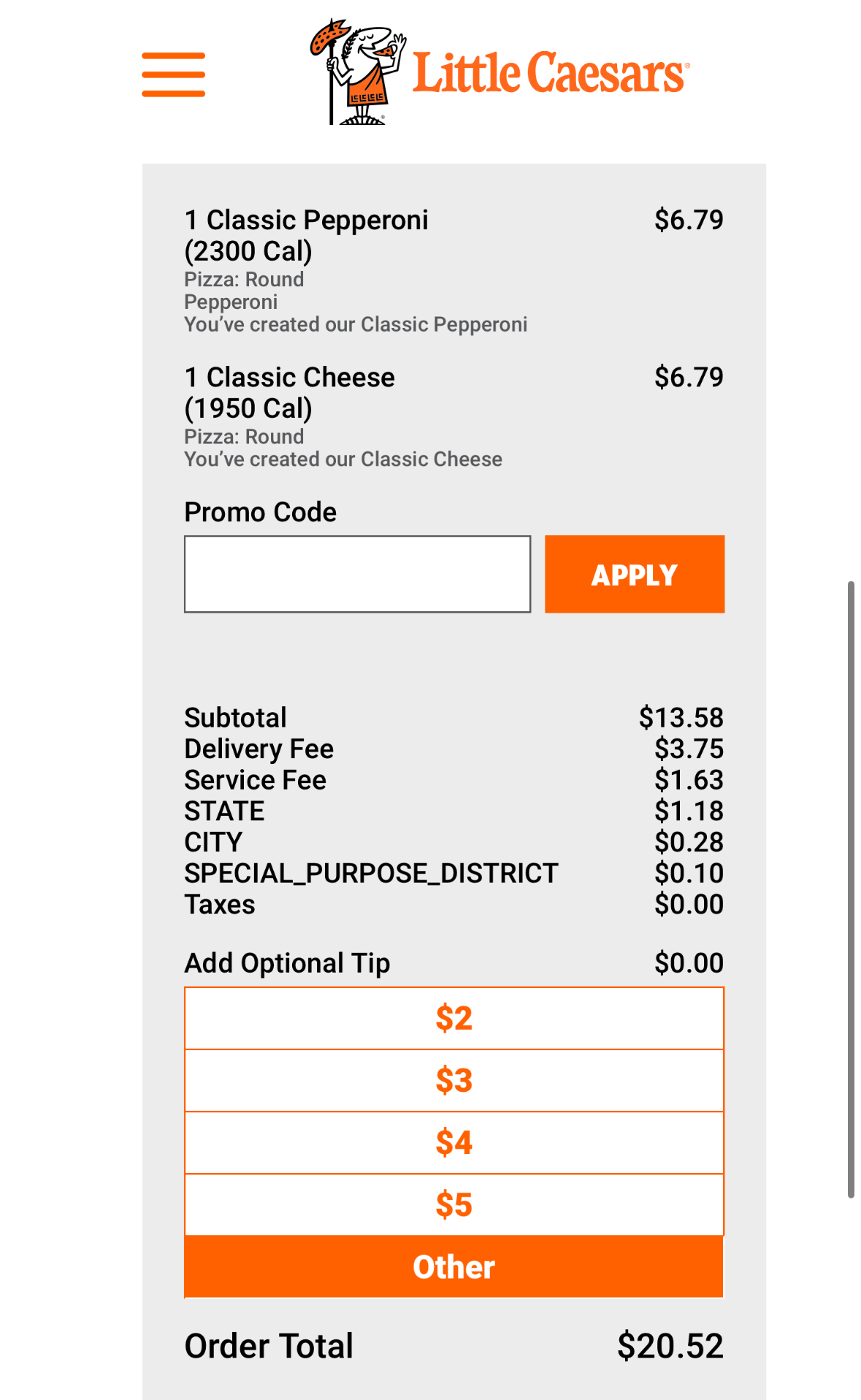Image resolution: width=861 pixels, height=1400 pixels.
Task: Choose the Other tip amount option
Action: (454, 1267)
